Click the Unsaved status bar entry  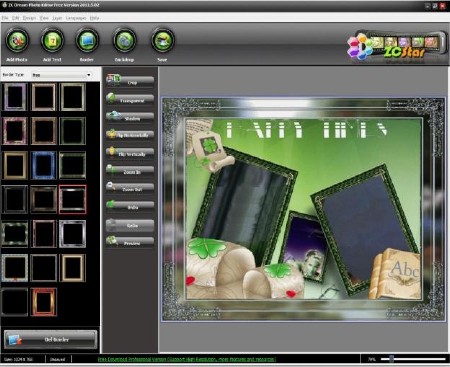pos(58,359)
